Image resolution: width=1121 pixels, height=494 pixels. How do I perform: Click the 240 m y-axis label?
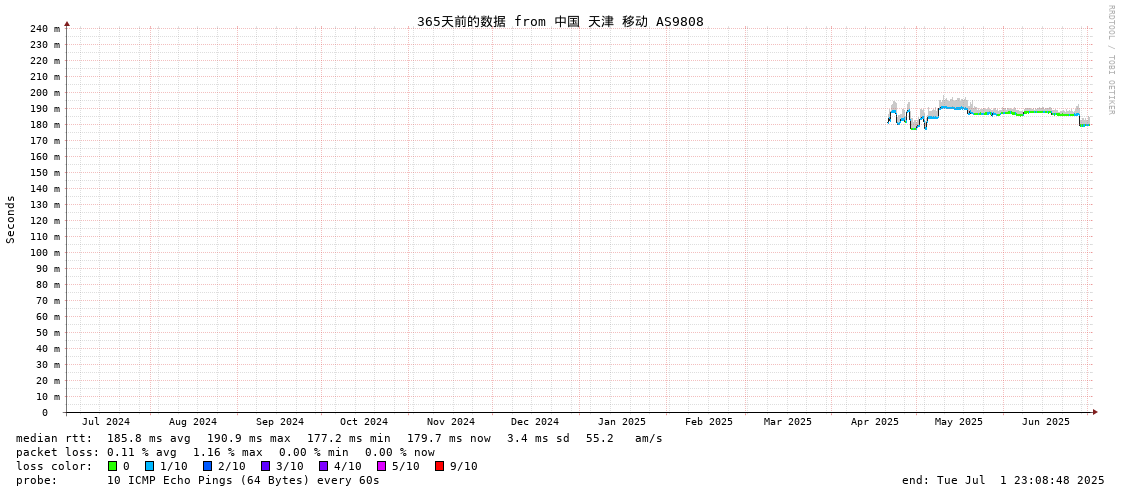point(46,29)
